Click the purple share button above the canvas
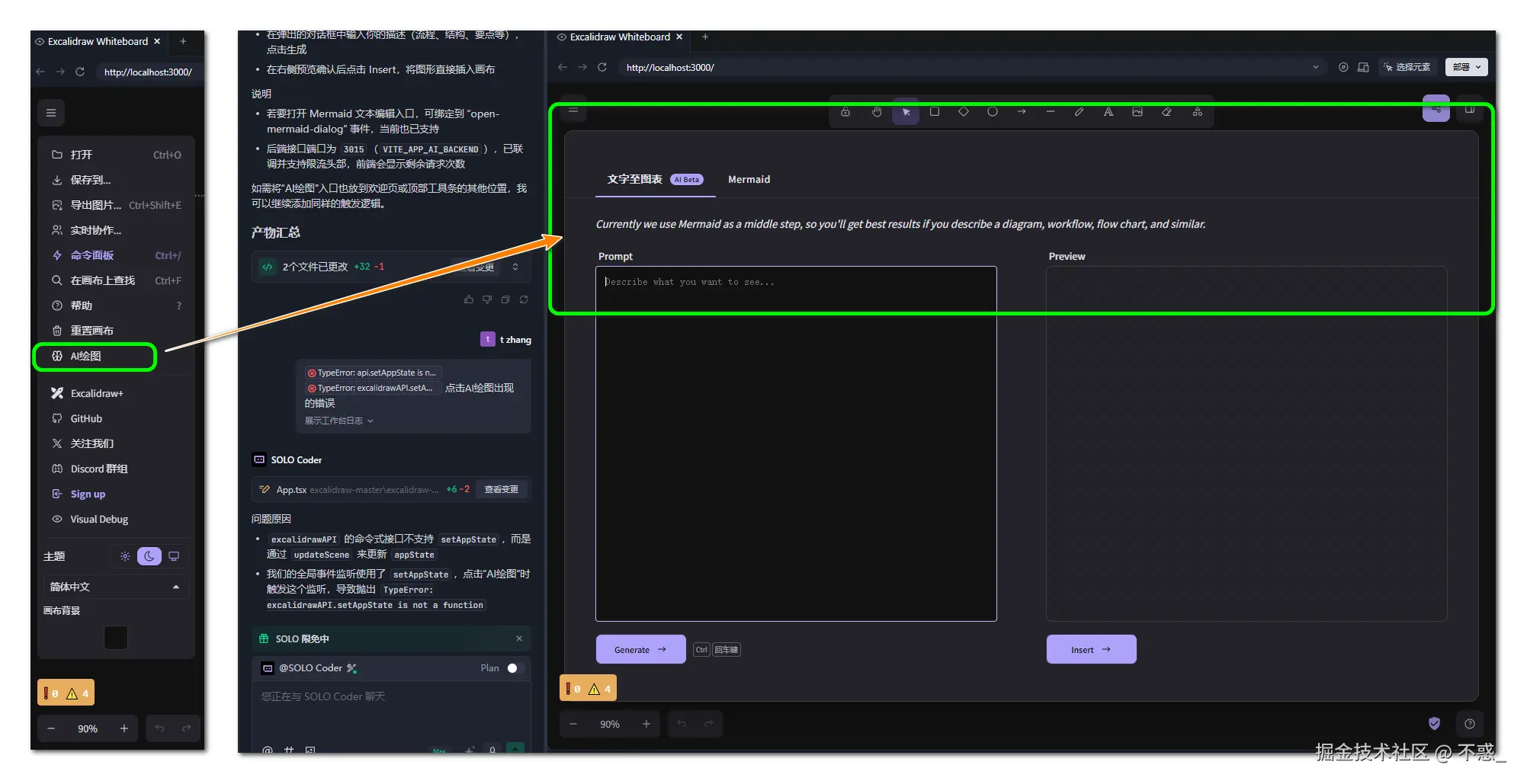Image resolution: width=1527 pixels, height=784 pixels. tap(1436, 109)
